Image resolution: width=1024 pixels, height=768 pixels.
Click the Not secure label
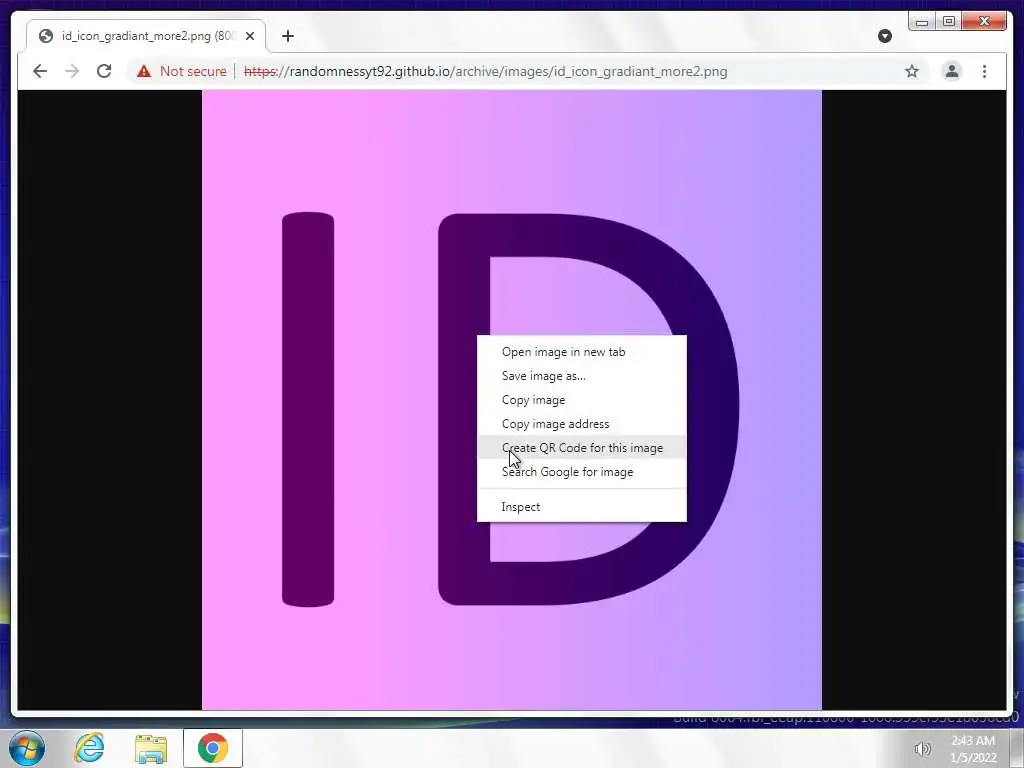coord(193,71)
